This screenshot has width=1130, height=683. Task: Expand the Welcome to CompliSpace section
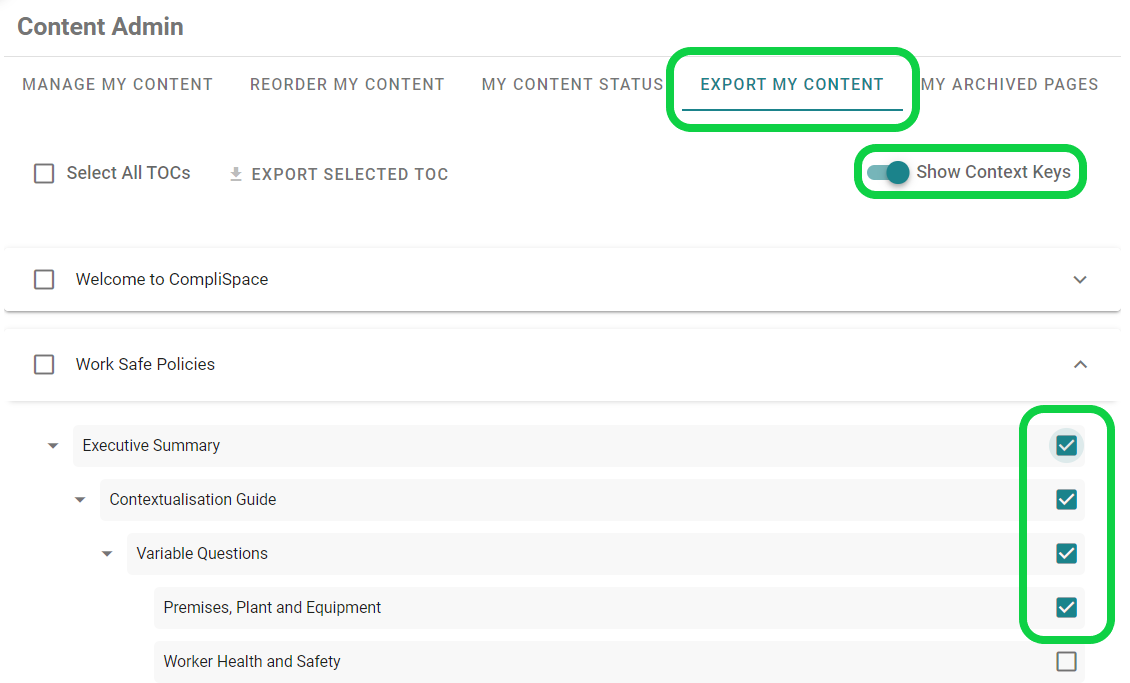coord(1080,279)
